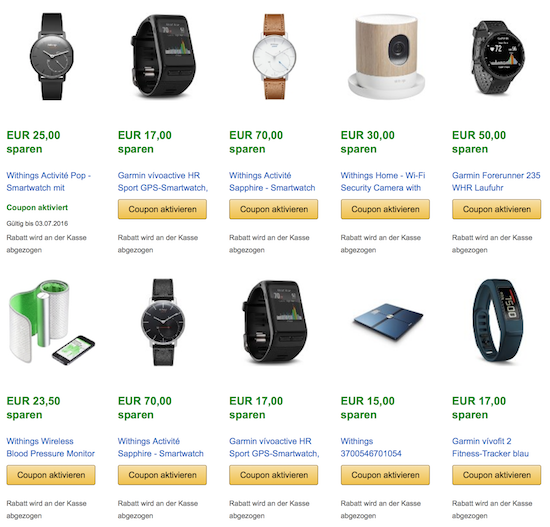Open the green blood pressure monitor image

click(51, 322)
